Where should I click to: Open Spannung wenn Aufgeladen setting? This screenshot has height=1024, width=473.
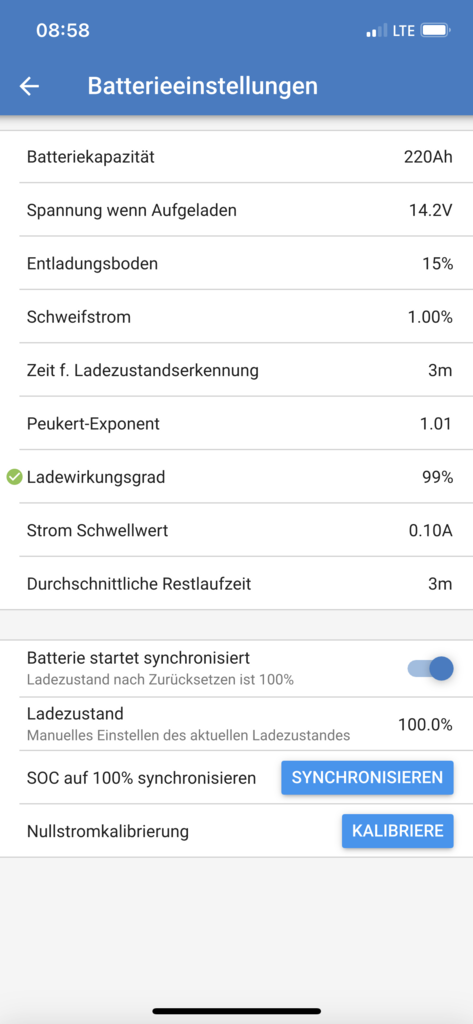(236, 210)
